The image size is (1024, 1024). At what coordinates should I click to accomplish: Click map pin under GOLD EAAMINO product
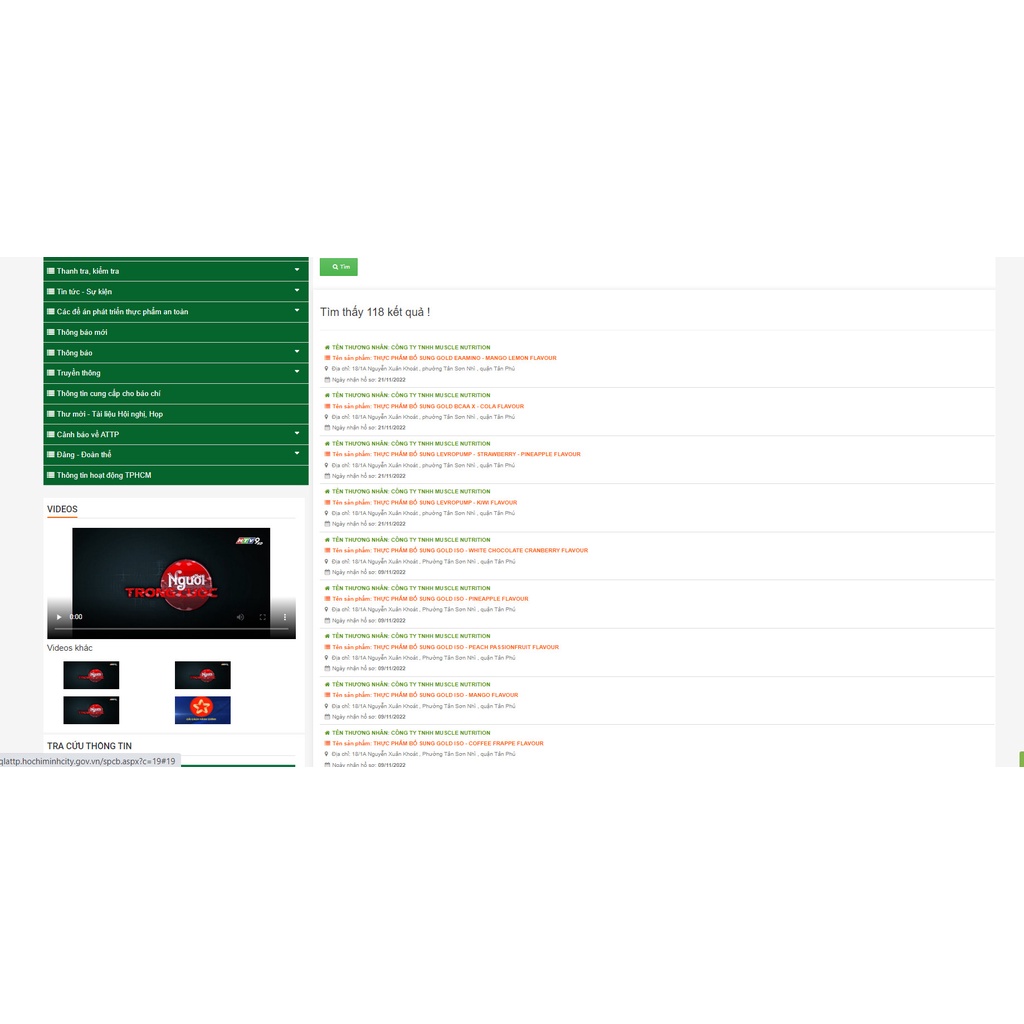[x=327, y=368]
